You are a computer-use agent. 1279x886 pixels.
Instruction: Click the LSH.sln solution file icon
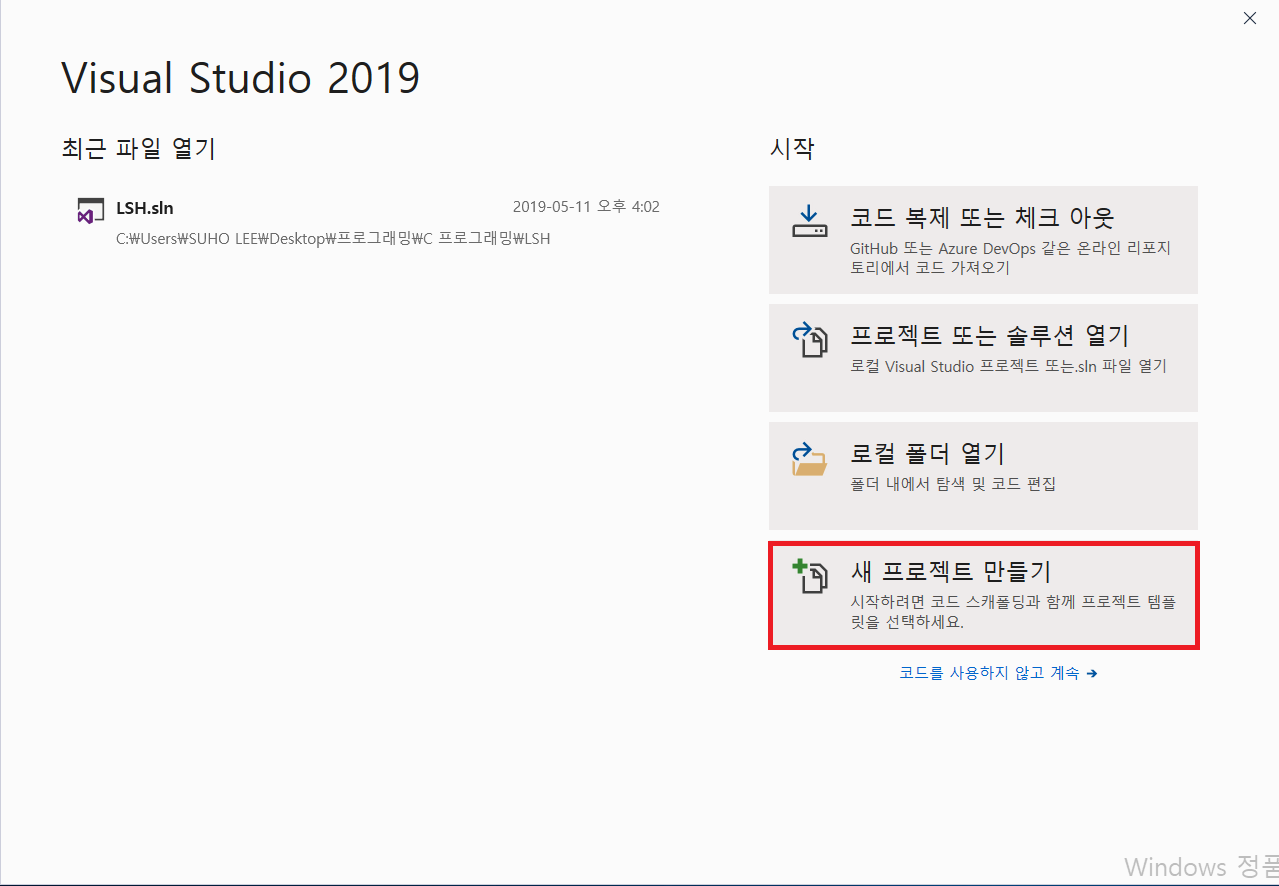click(x=91, y=211)
